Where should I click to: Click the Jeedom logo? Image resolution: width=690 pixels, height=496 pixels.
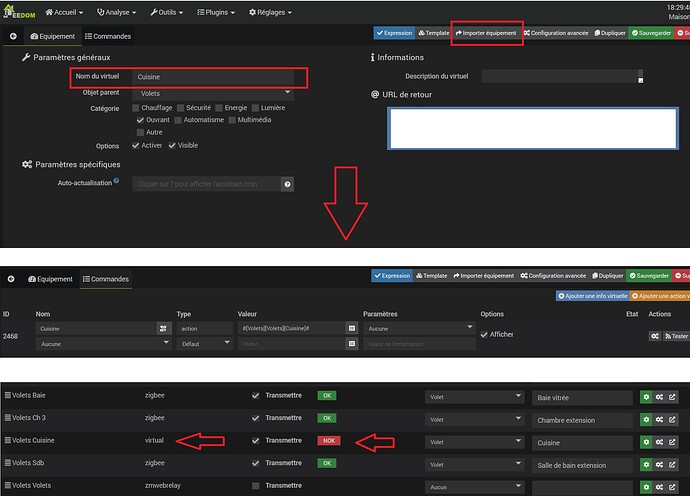[19, 12]
